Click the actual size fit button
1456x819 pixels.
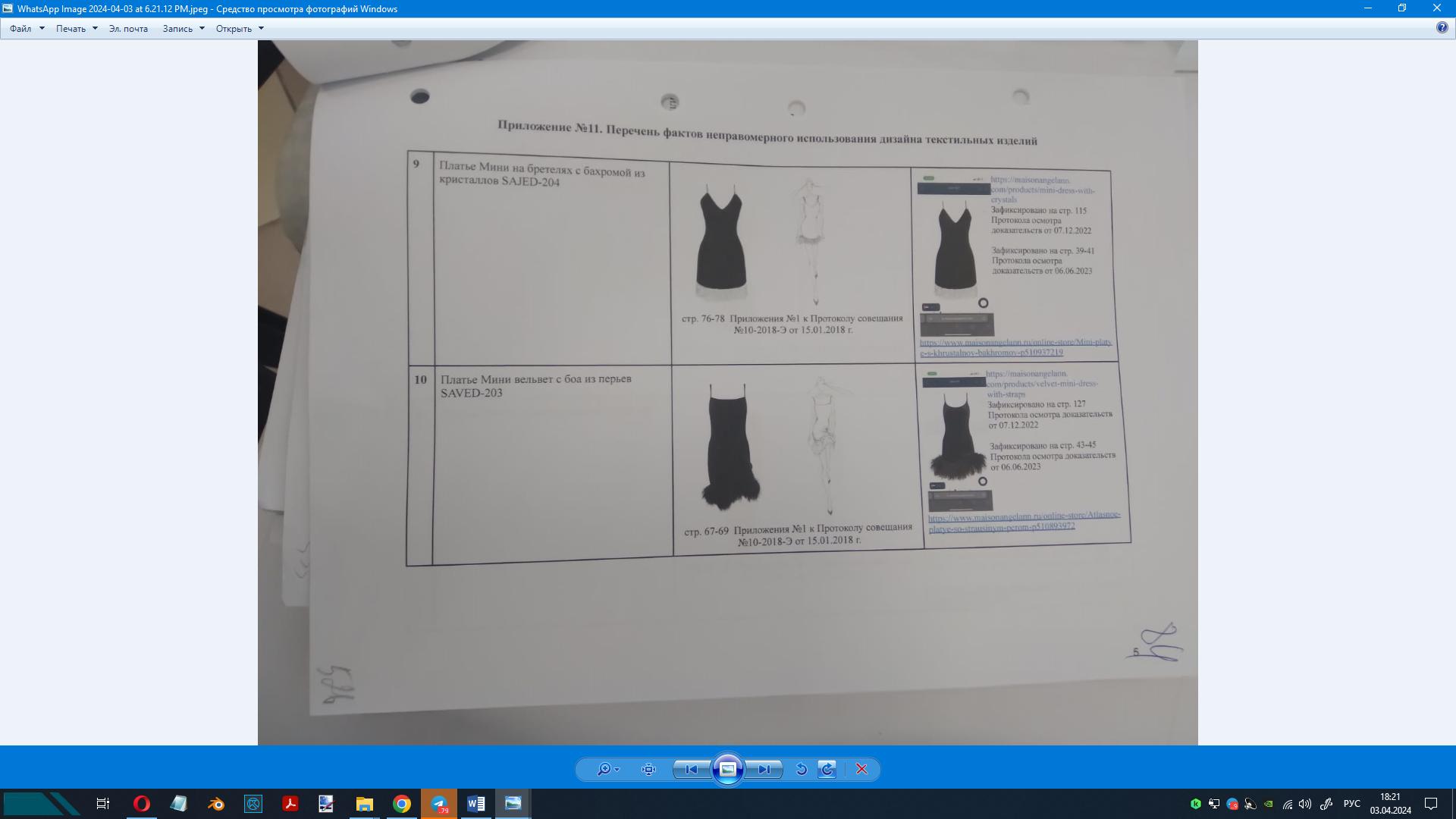point(648,769)
